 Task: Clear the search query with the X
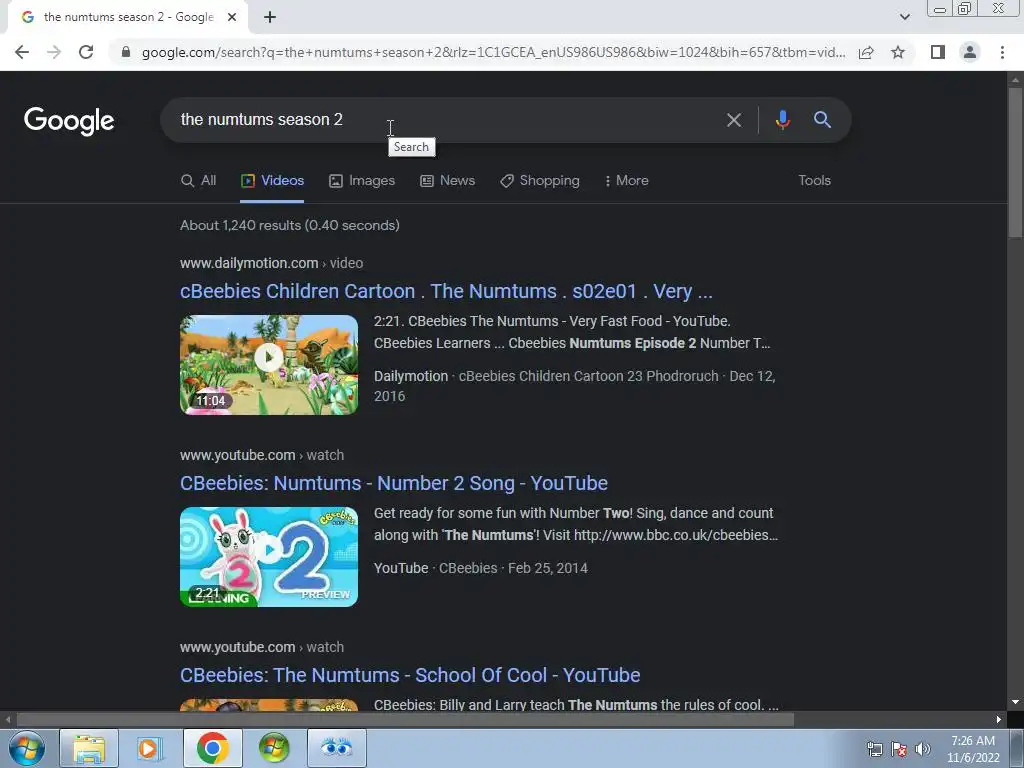734,120
